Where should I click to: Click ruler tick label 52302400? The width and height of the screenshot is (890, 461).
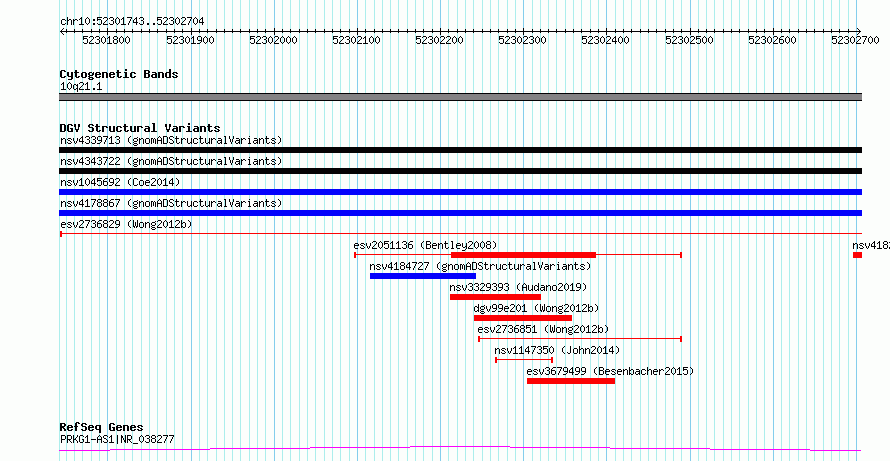tap(606, 40)
